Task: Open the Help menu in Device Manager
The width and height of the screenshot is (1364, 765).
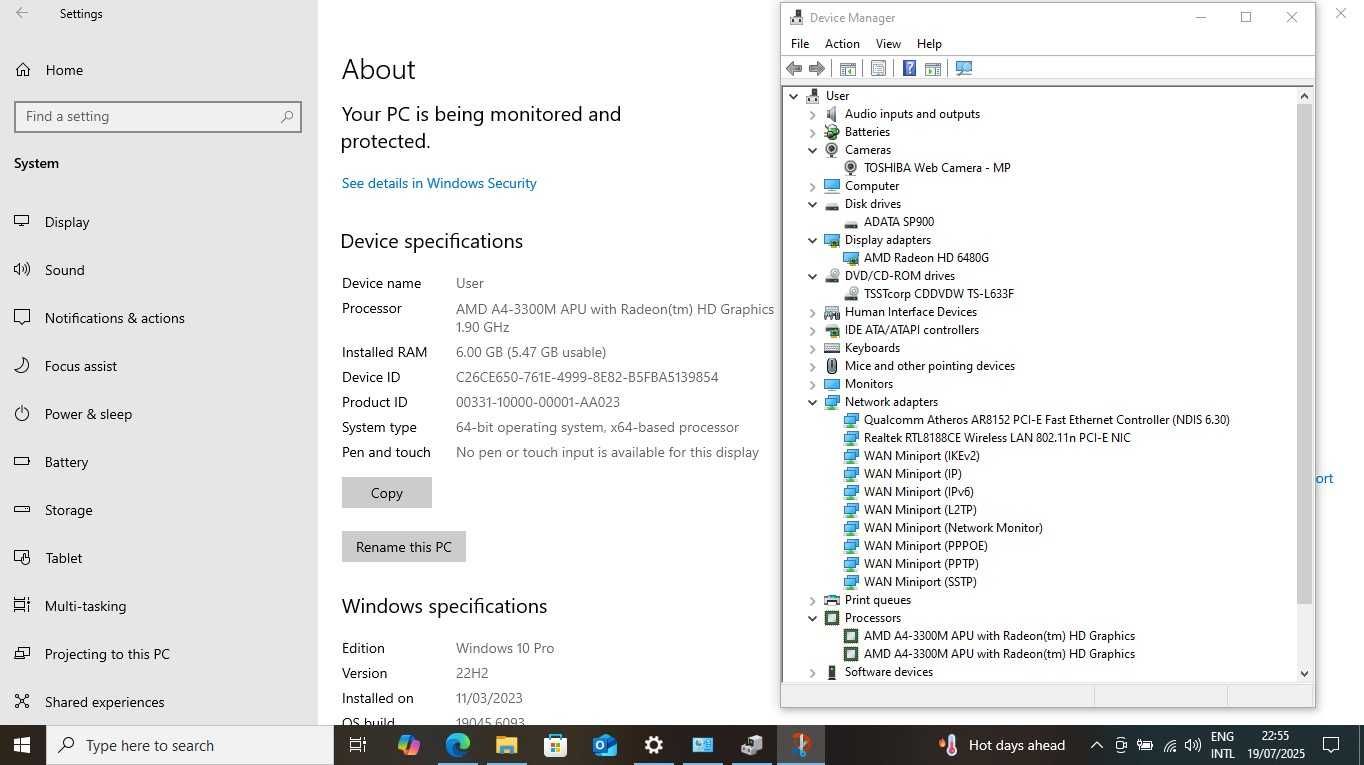Action: [x=929, y=44]
